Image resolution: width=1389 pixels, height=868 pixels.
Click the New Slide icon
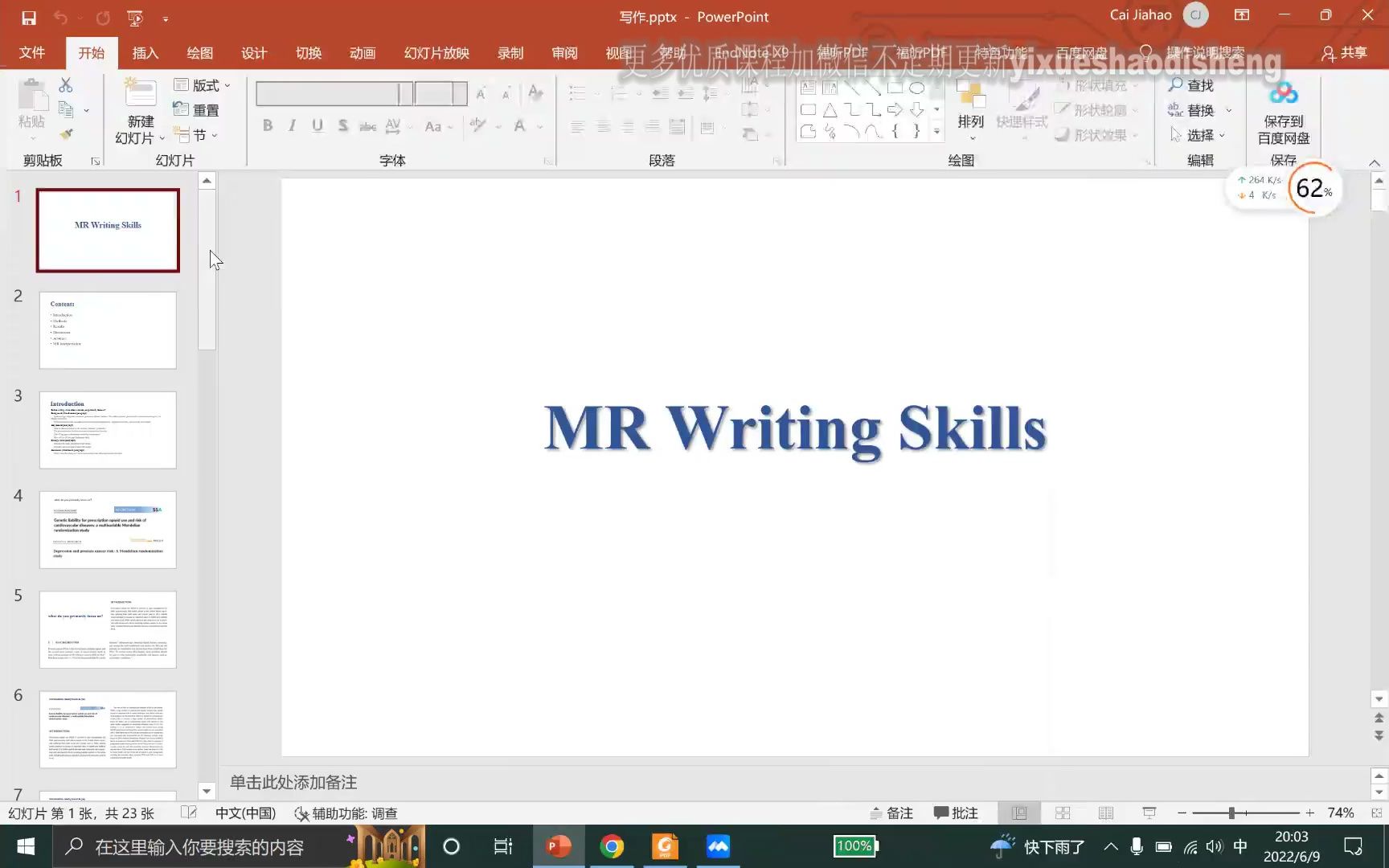click(x=140, y=92)
